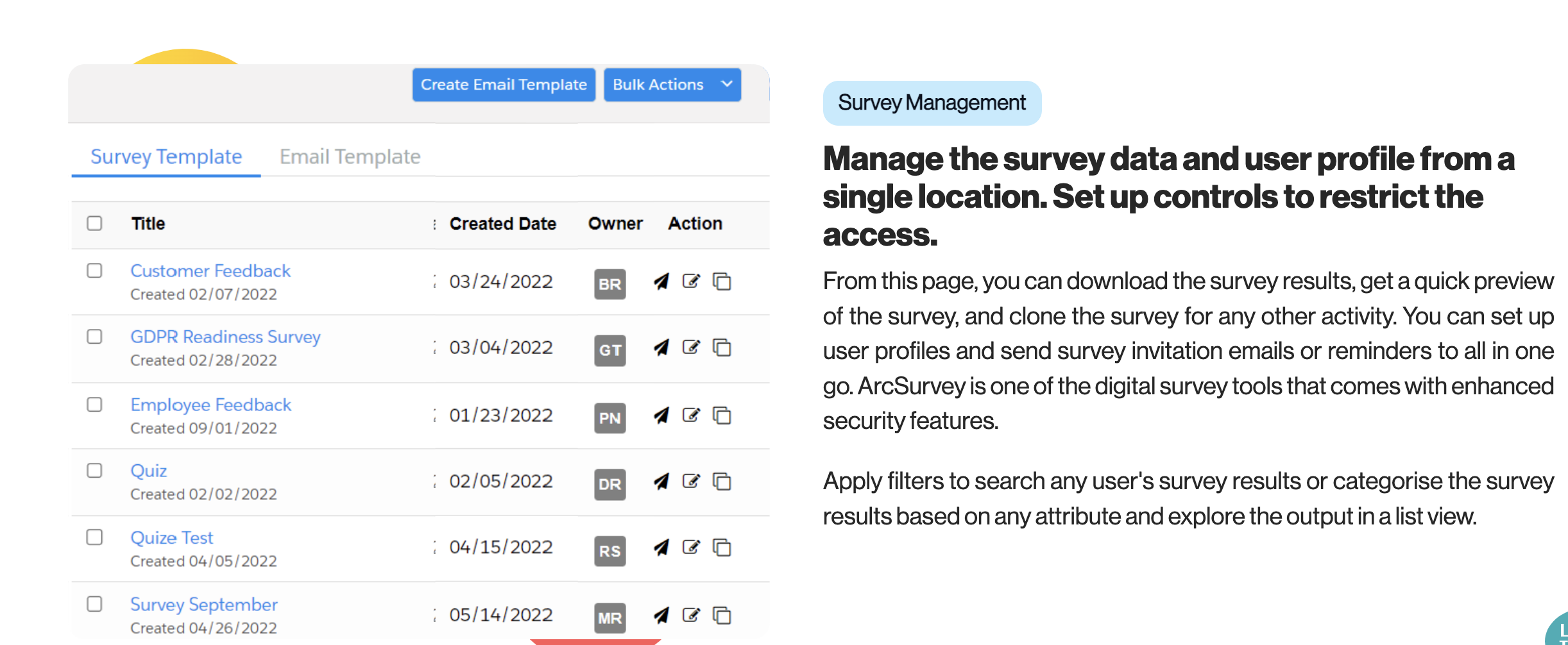This screenshot has height=645, width=1568.
Task: Open the Employee Feedback survey link
Action: click(210, 405)
